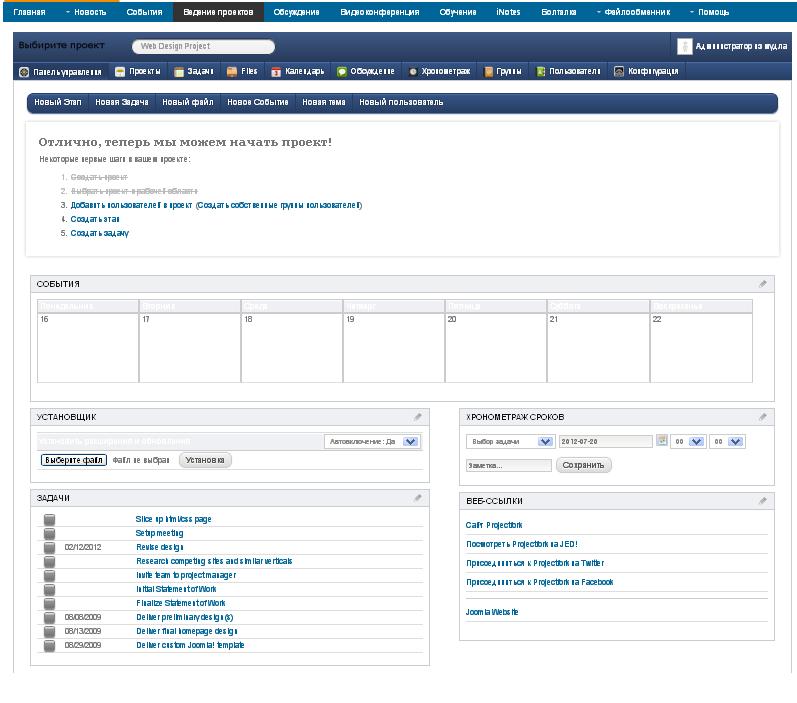Open События in top menu

coord(144,12)
